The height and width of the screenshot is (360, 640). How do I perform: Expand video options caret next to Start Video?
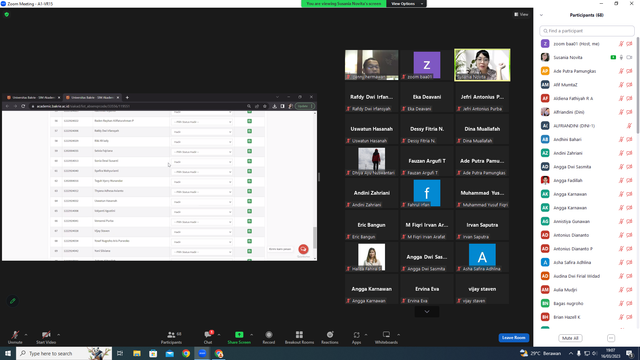59,335
